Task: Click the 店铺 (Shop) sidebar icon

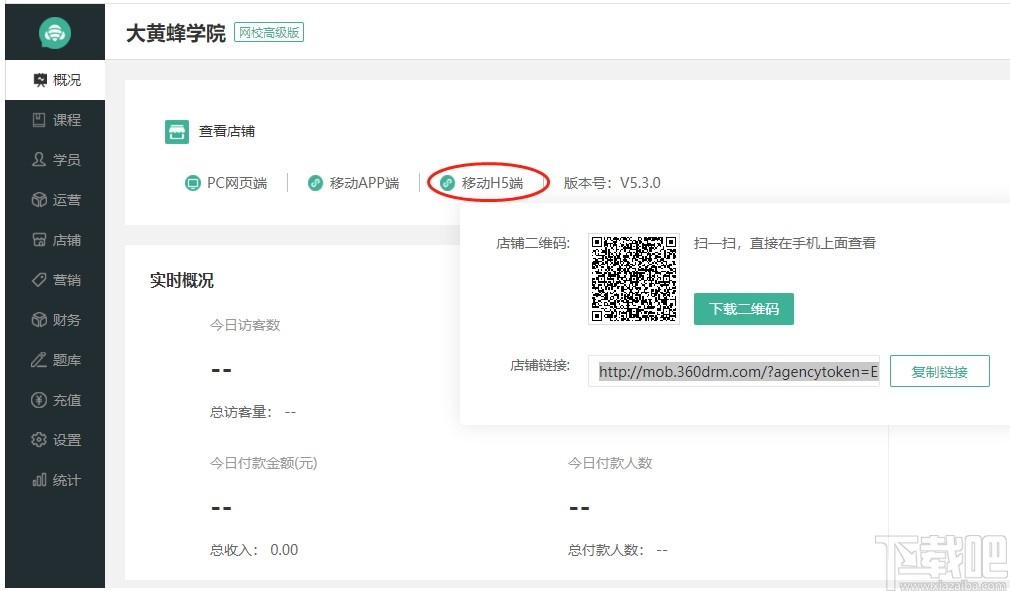Action: [55, 239]
